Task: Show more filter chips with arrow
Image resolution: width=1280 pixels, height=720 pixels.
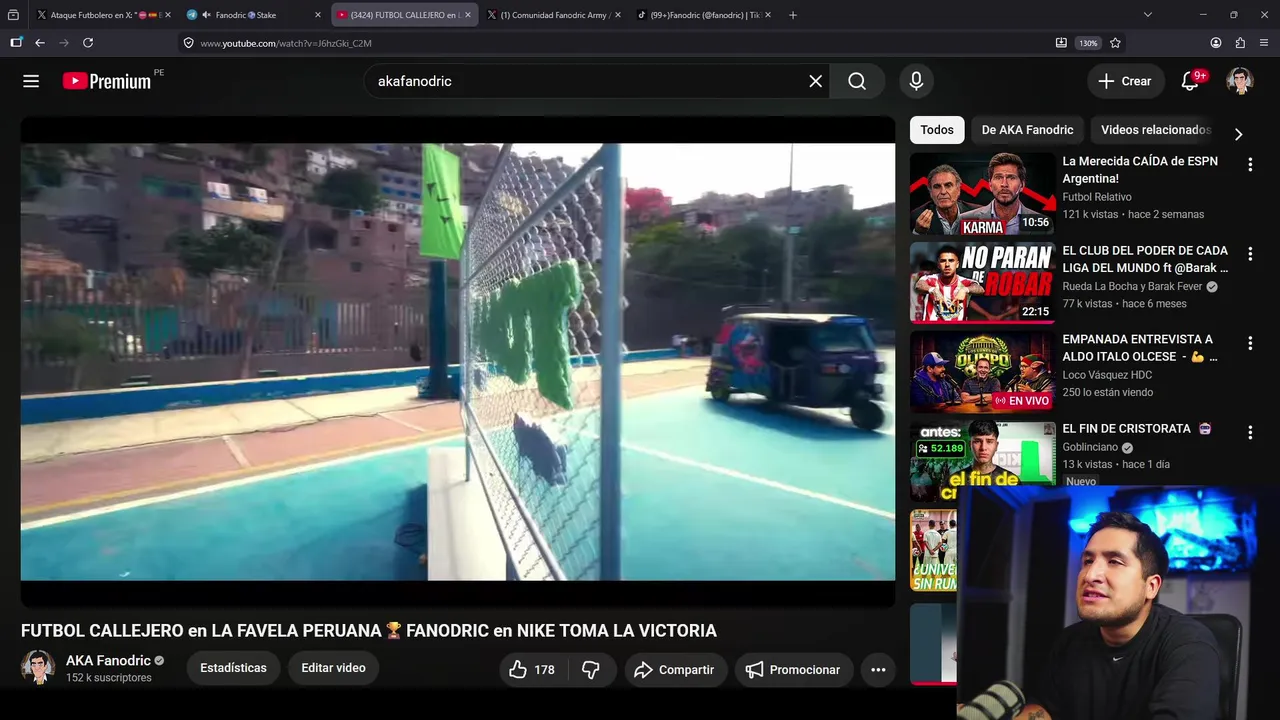Action: click(x=1238, y=134)
